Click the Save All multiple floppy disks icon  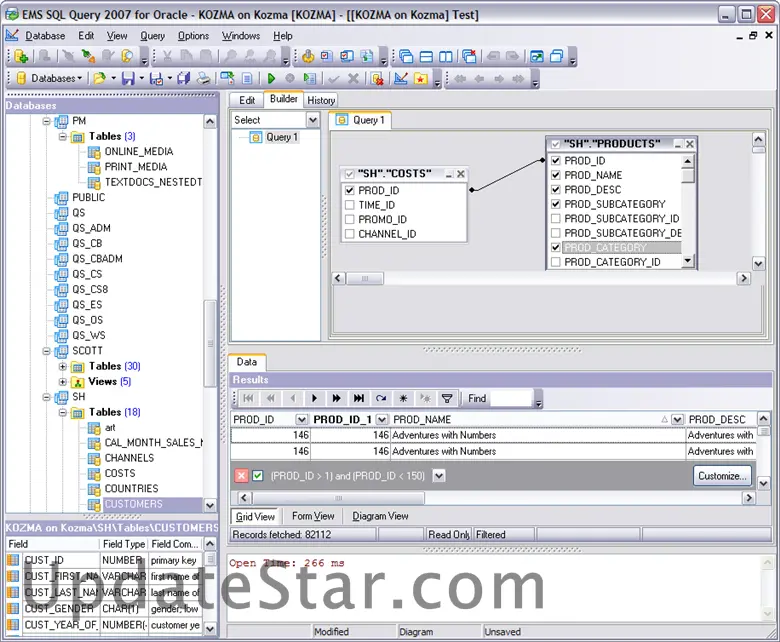(x=184, y=79)
